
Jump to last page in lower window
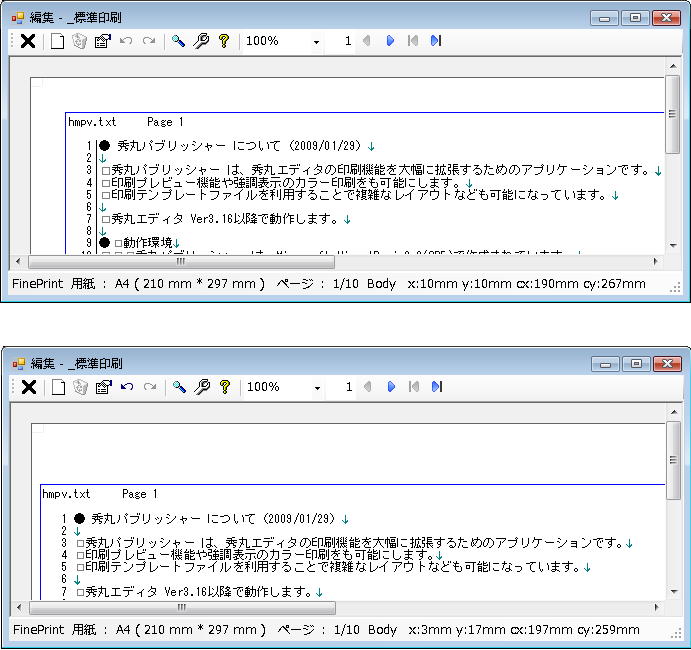tap(435, 387)
